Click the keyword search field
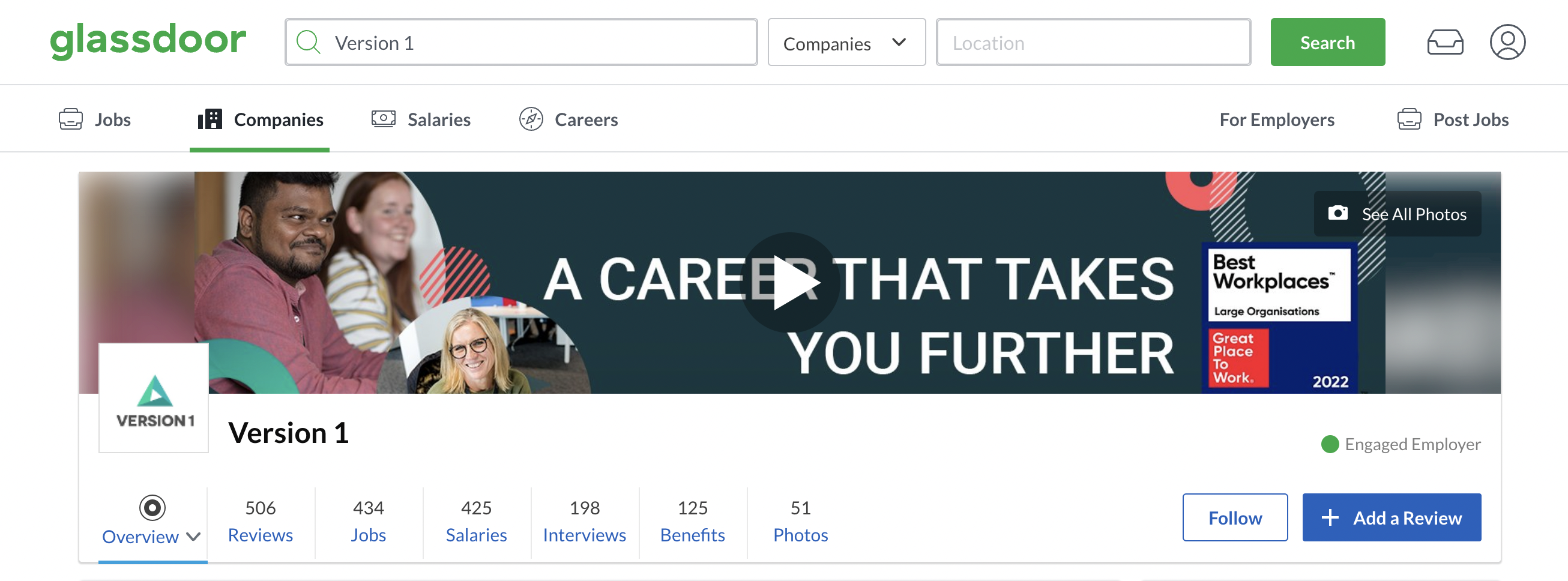This screenshot has height=581, width=1568. pyautogui.click(x=521, y=43)
